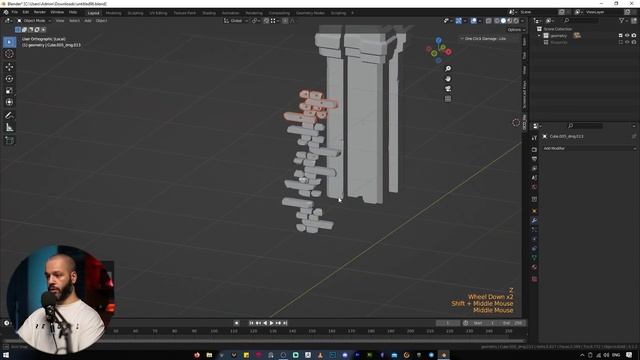Jump to timeline start
The height and width of the screenshot is (360, 640).
251,323
